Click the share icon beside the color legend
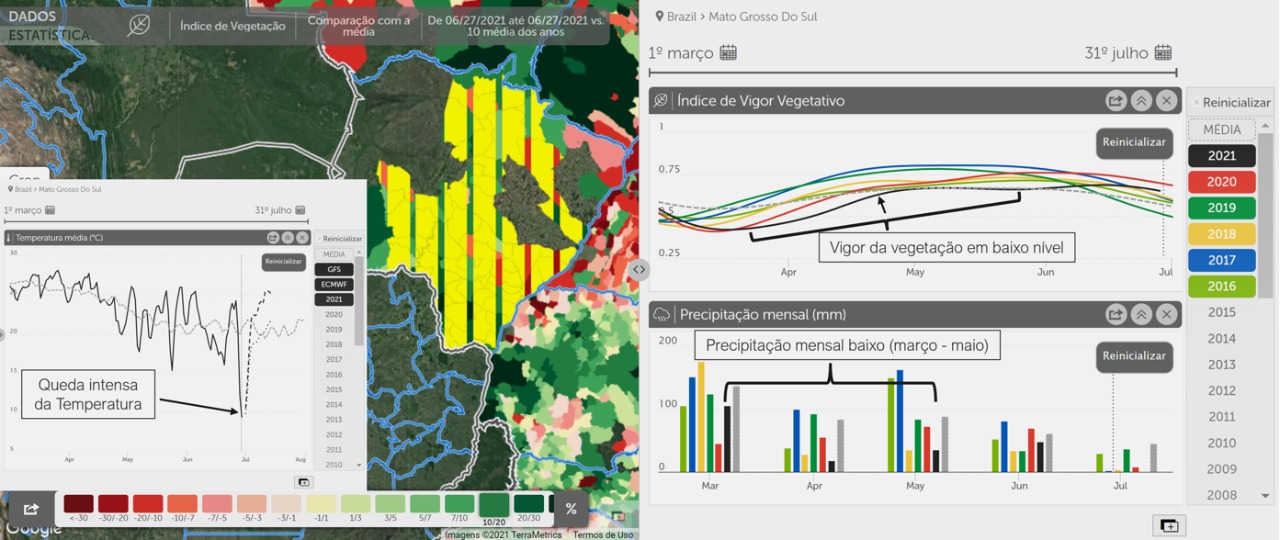Image resolution: width=1280 pixels, height=540 pixels. click(31, 509)
